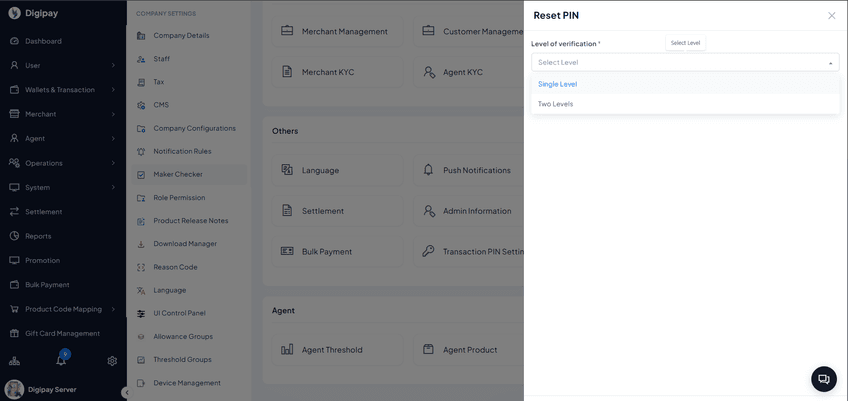Expand the System submenu chevron
The height and width of the screenshot is (401, 848).
113,187
